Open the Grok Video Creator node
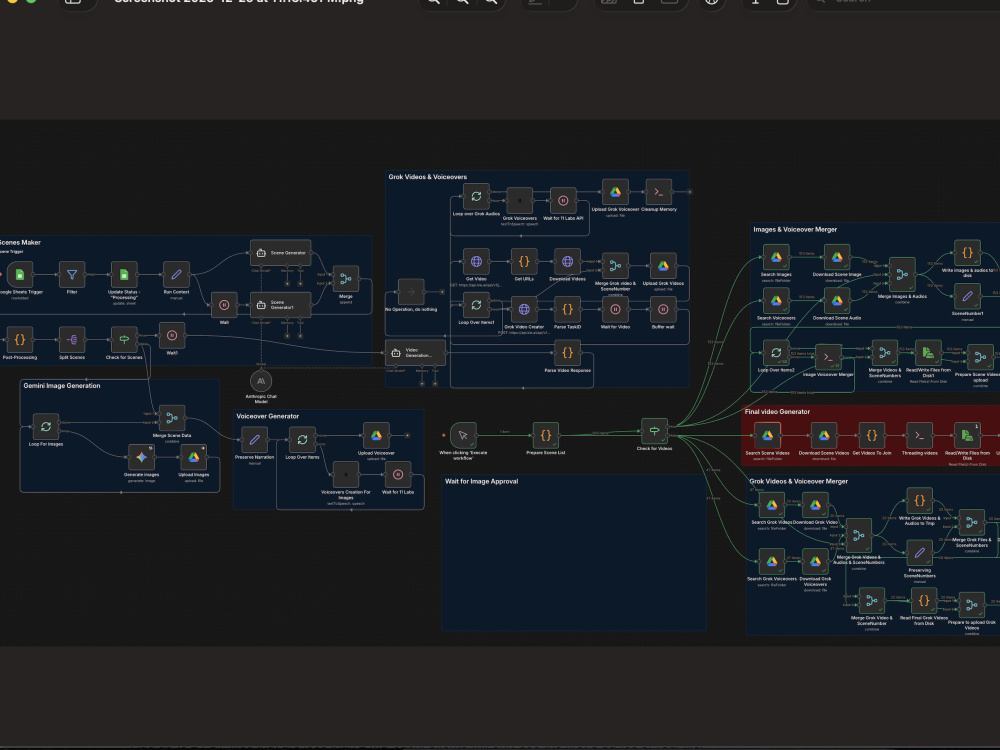Image resolution: width=1000 pixels, height=750 pixels. pos(524,309)
